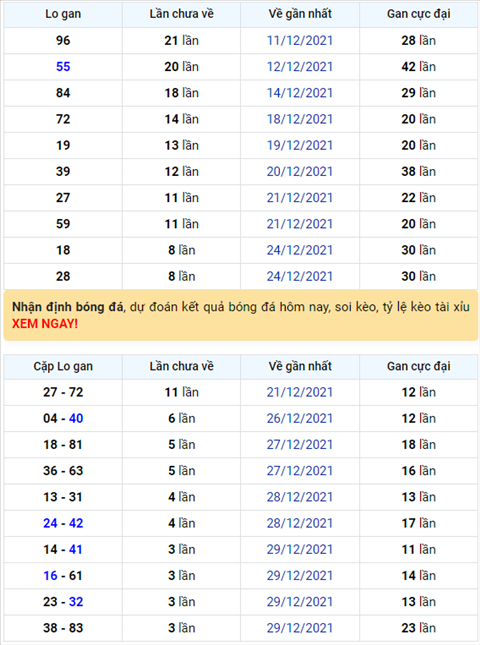
Task: Select the 21 lần cell
Action: (x=181, y=40)
